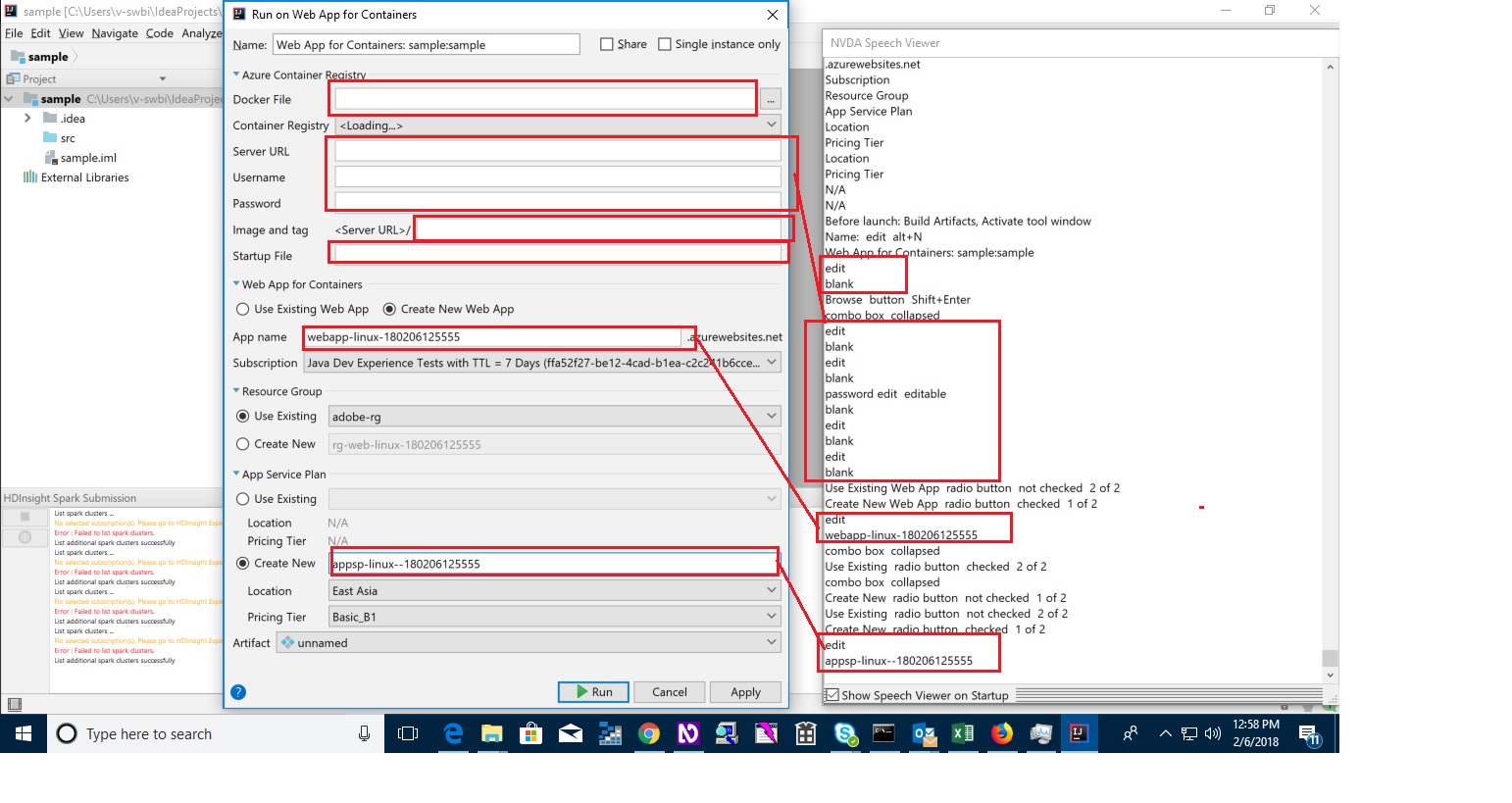The height and width of the screenshot is (803, 1512).
Task: Select the Use Existing Web App radio button
Action: [x=242, y=309]
